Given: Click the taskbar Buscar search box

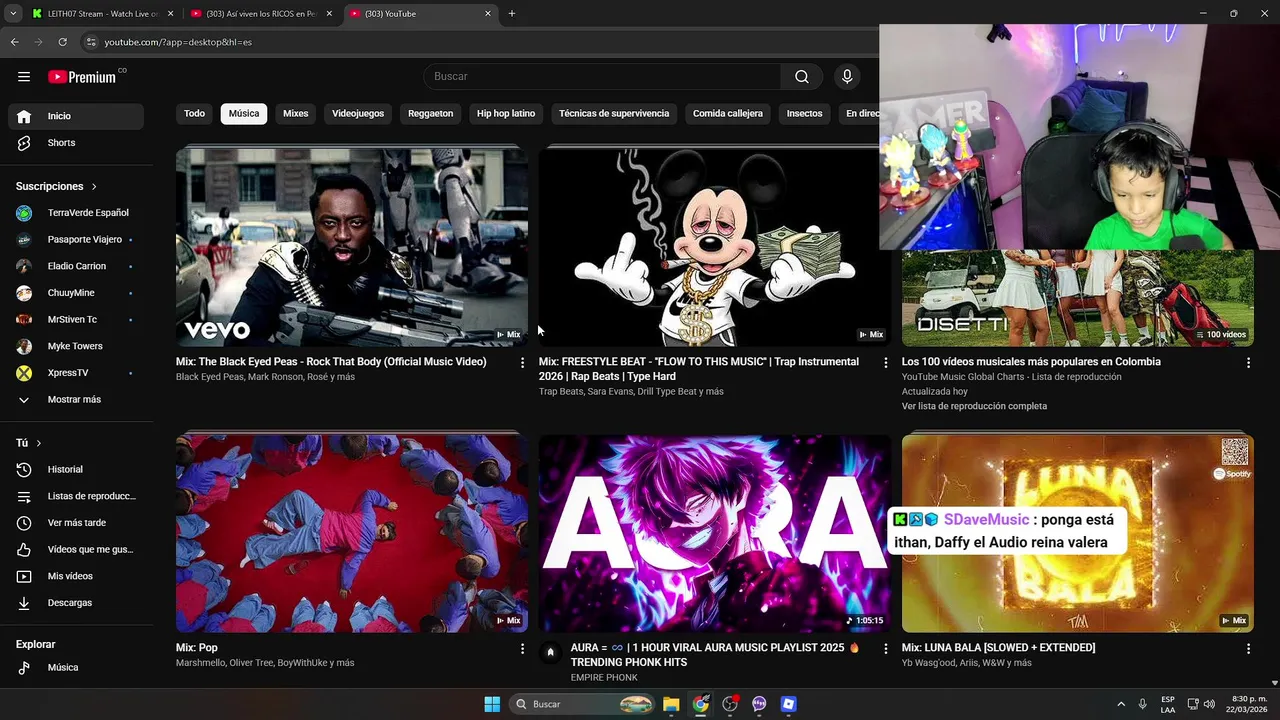Looking at the screenshot, I should [582, 704].
